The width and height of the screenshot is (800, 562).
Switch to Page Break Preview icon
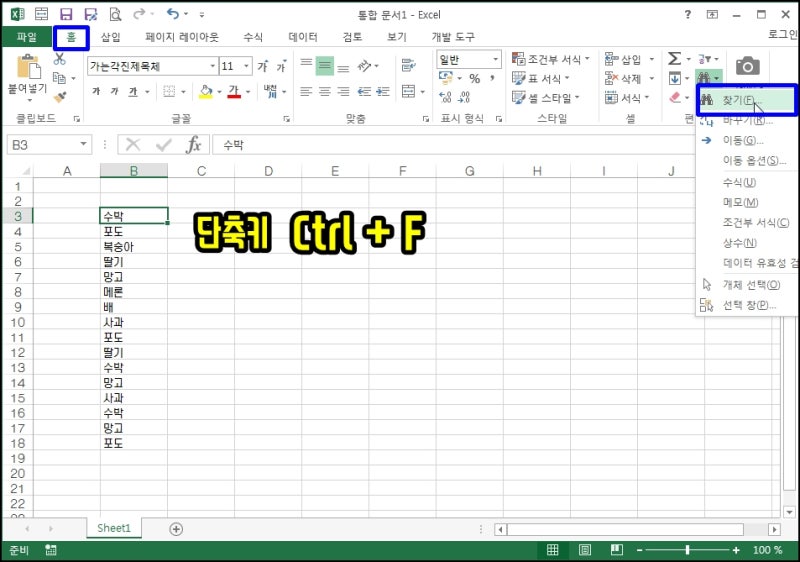(x=617, y=550)
